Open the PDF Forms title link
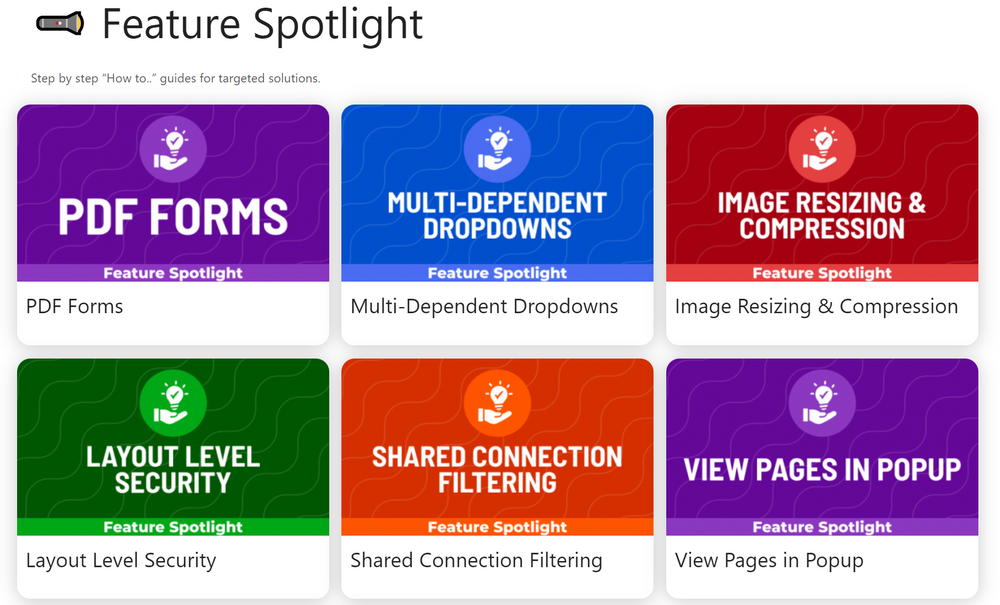 coord(75,307)
